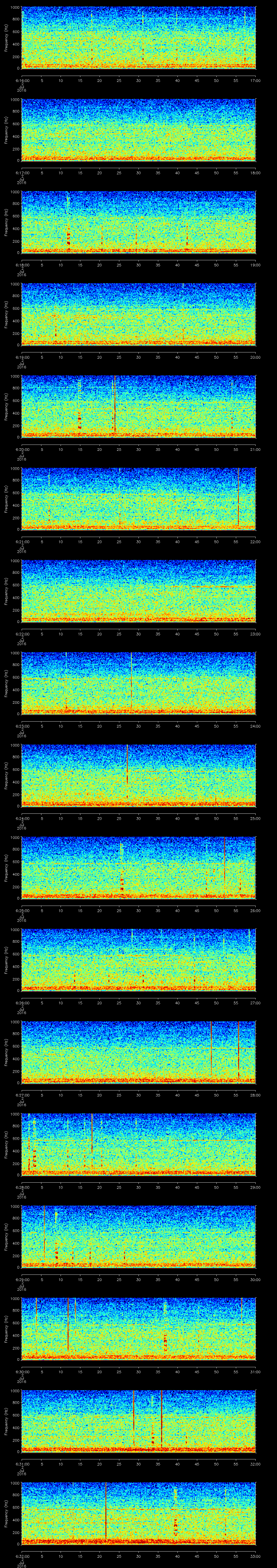This screenshot has height=1568, width=277.
Task: Choose the spectrogram plot beginning 6:26:00
Action: [x=138, y=960]
